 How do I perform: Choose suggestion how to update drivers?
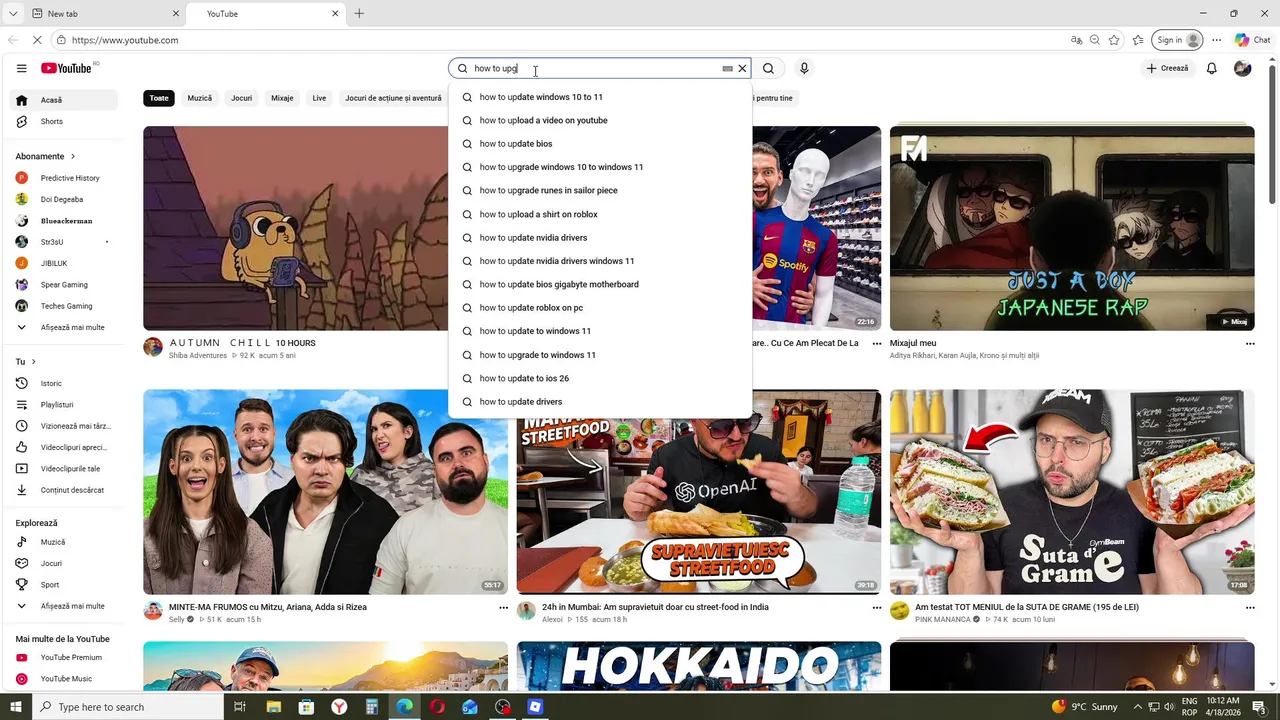coord(600,402)
